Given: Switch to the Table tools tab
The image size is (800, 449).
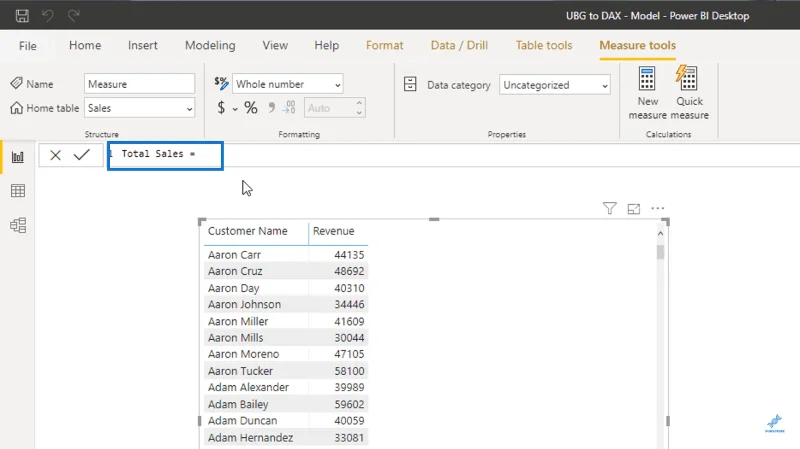Looking at the screenshot, I should coord(544,45).
